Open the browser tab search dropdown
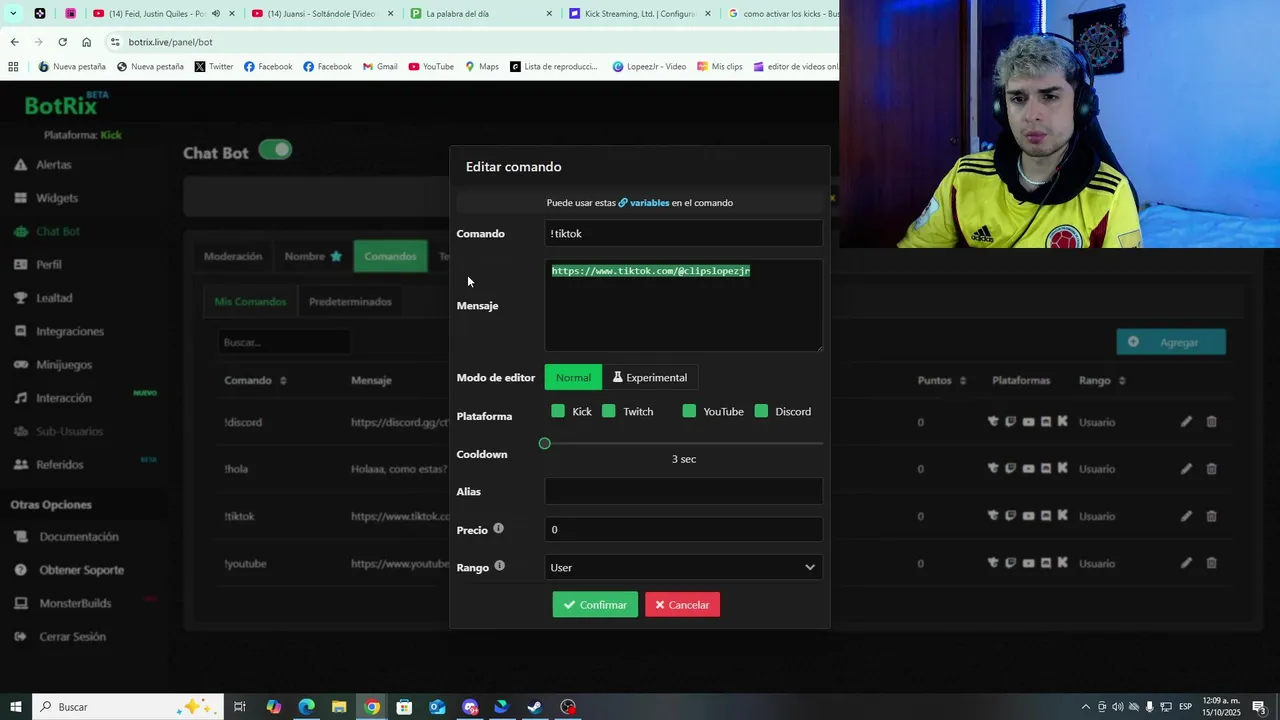 point(13,14)
